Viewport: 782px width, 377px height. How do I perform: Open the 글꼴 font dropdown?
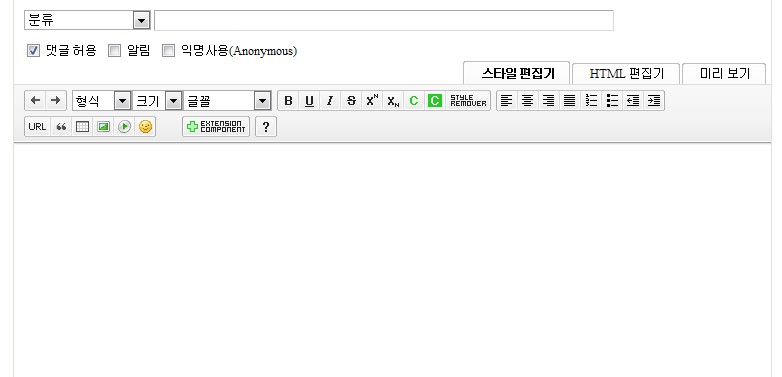tap(227, 101)
